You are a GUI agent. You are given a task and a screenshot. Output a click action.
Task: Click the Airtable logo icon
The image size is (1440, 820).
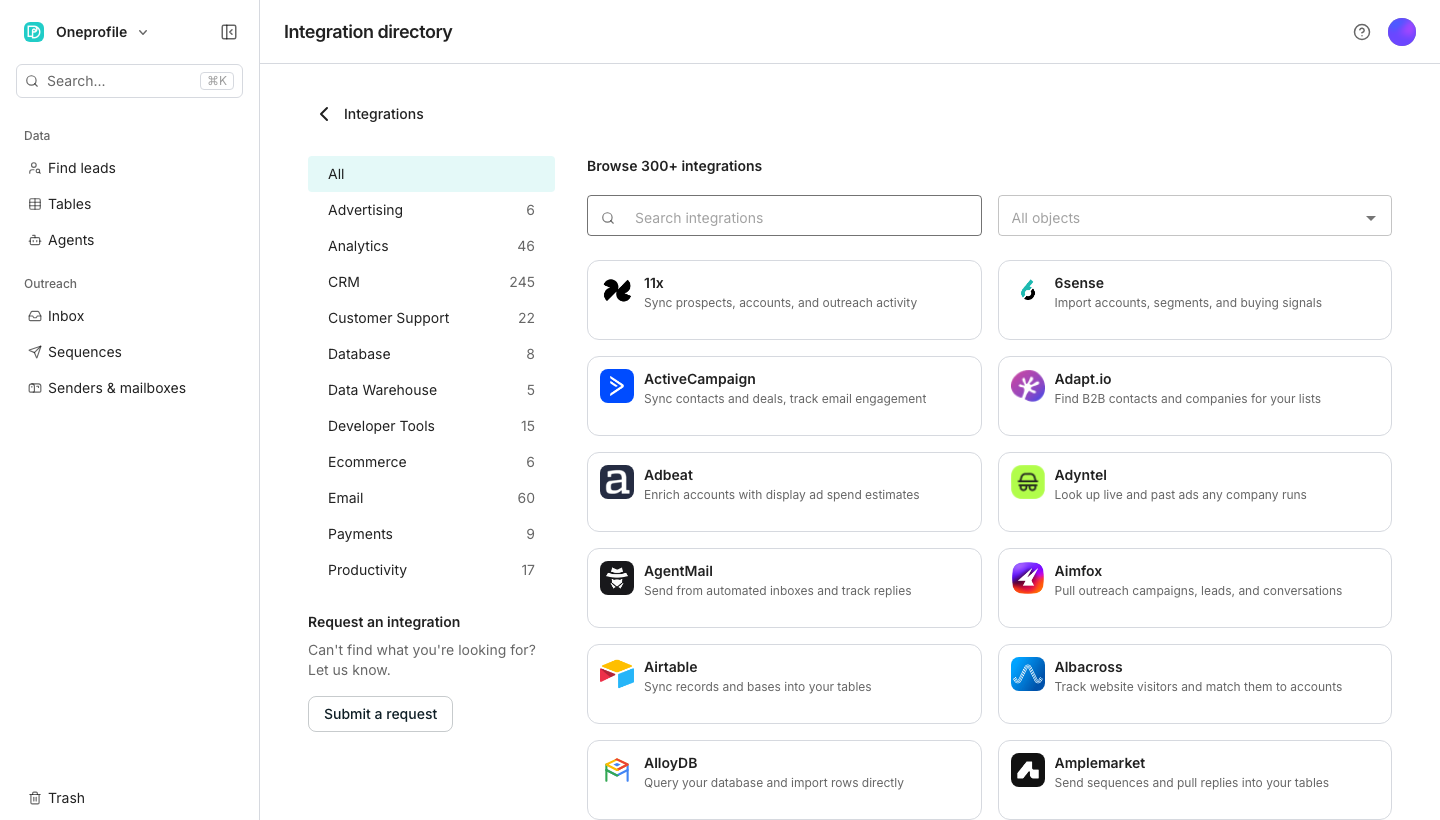(x=617, y=674)
